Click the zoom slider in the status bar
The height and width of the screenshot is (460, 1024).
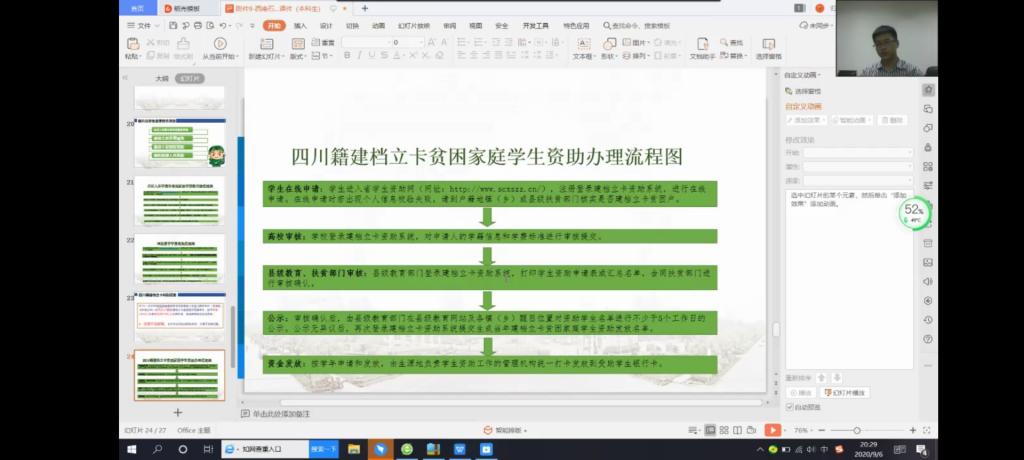pos(857,430)
